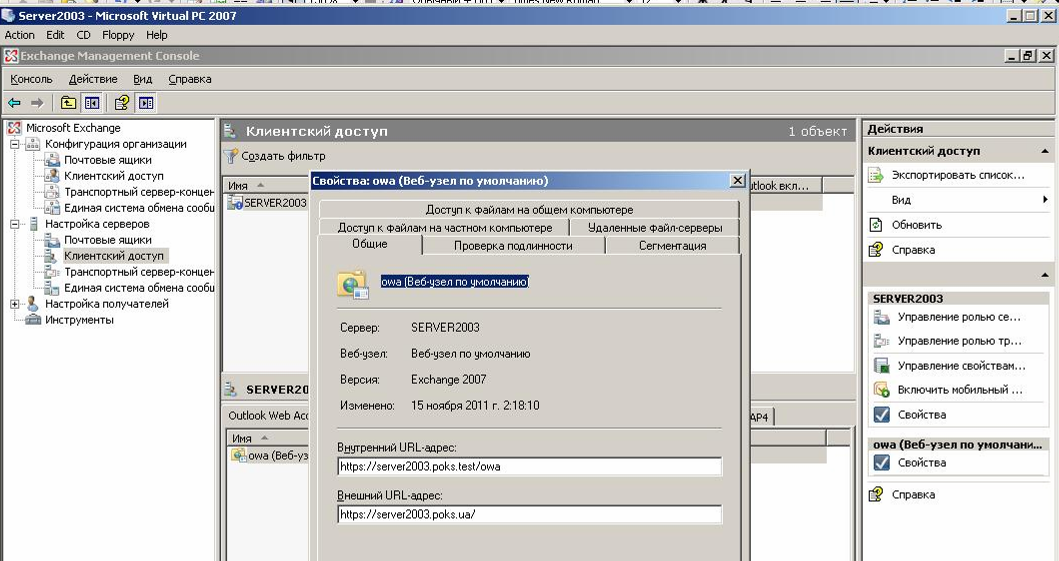
Task: Click Создать фильтр link
Action: click(x=283, y=156)
